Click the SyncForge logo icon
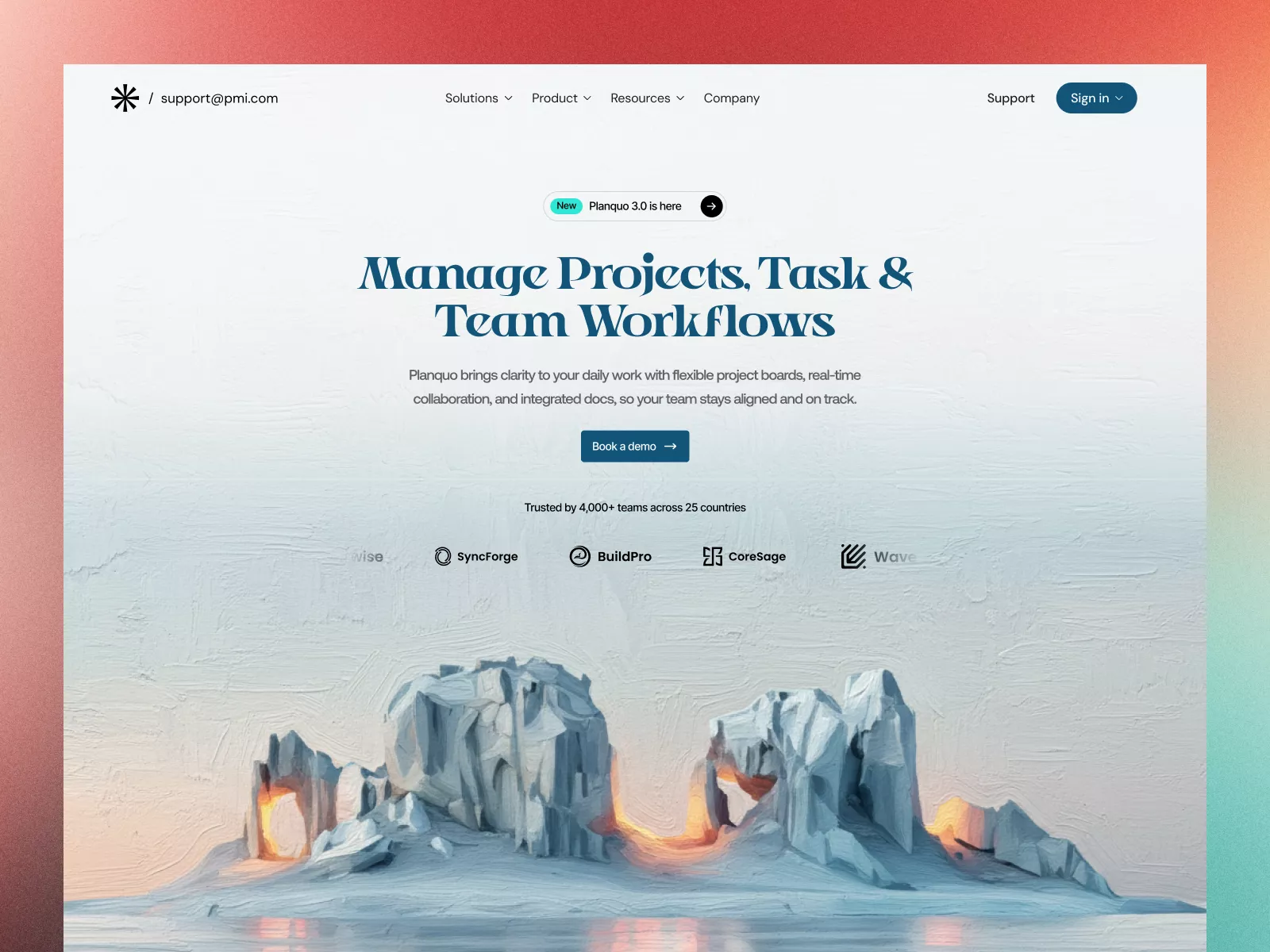 pos(443,557)
